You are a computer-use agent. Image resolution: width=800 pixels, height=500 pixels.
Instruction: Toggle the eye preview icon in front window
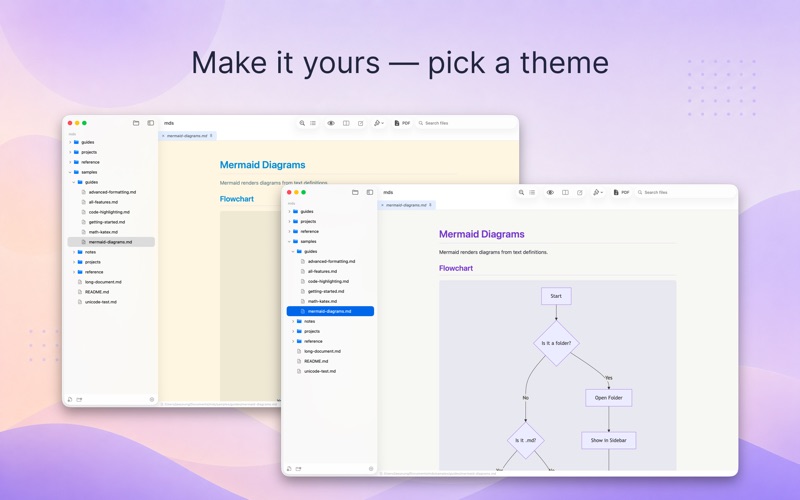(x=550, y=192)
